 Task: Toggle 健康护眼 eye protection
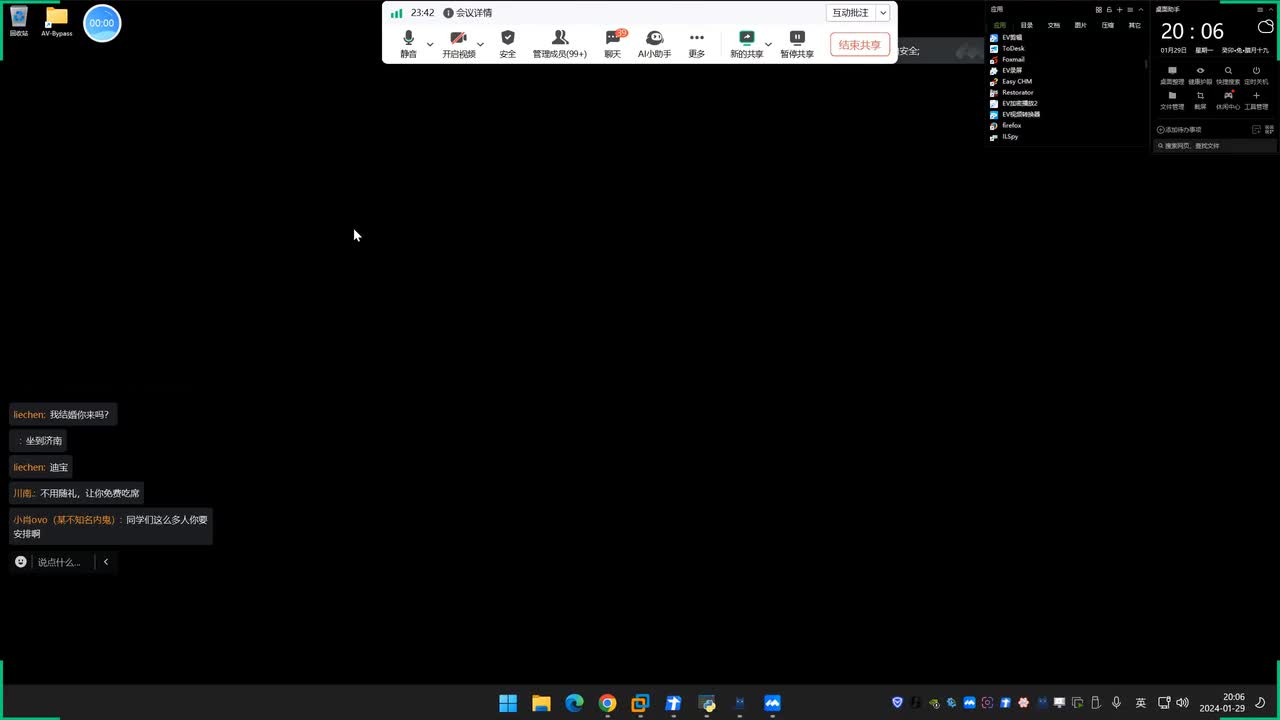click(1200, 75)
